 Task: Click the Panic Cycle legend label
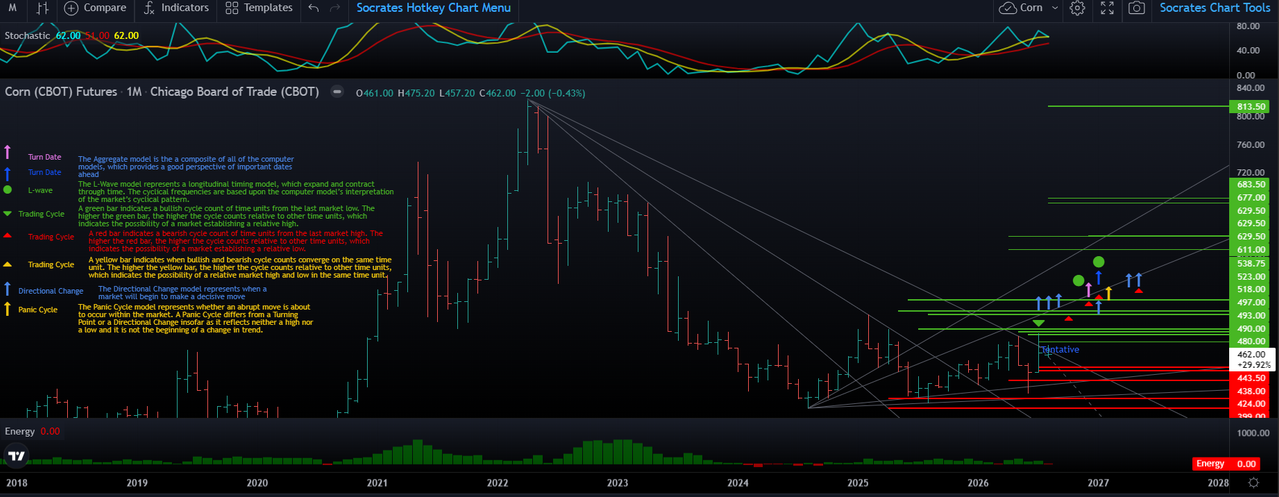pos(39,310)
